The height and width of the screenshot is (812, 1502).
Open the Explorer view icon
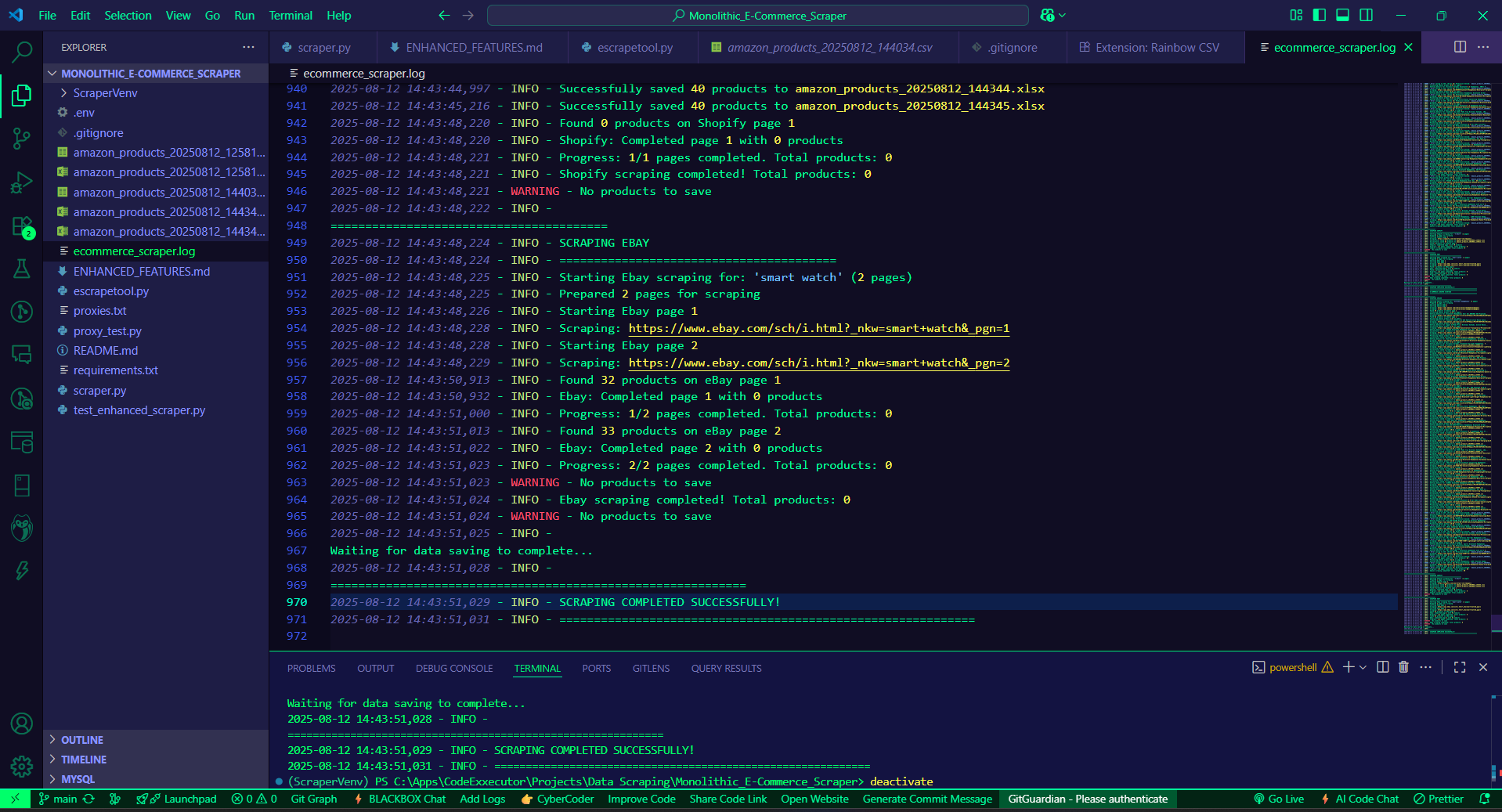22,96
